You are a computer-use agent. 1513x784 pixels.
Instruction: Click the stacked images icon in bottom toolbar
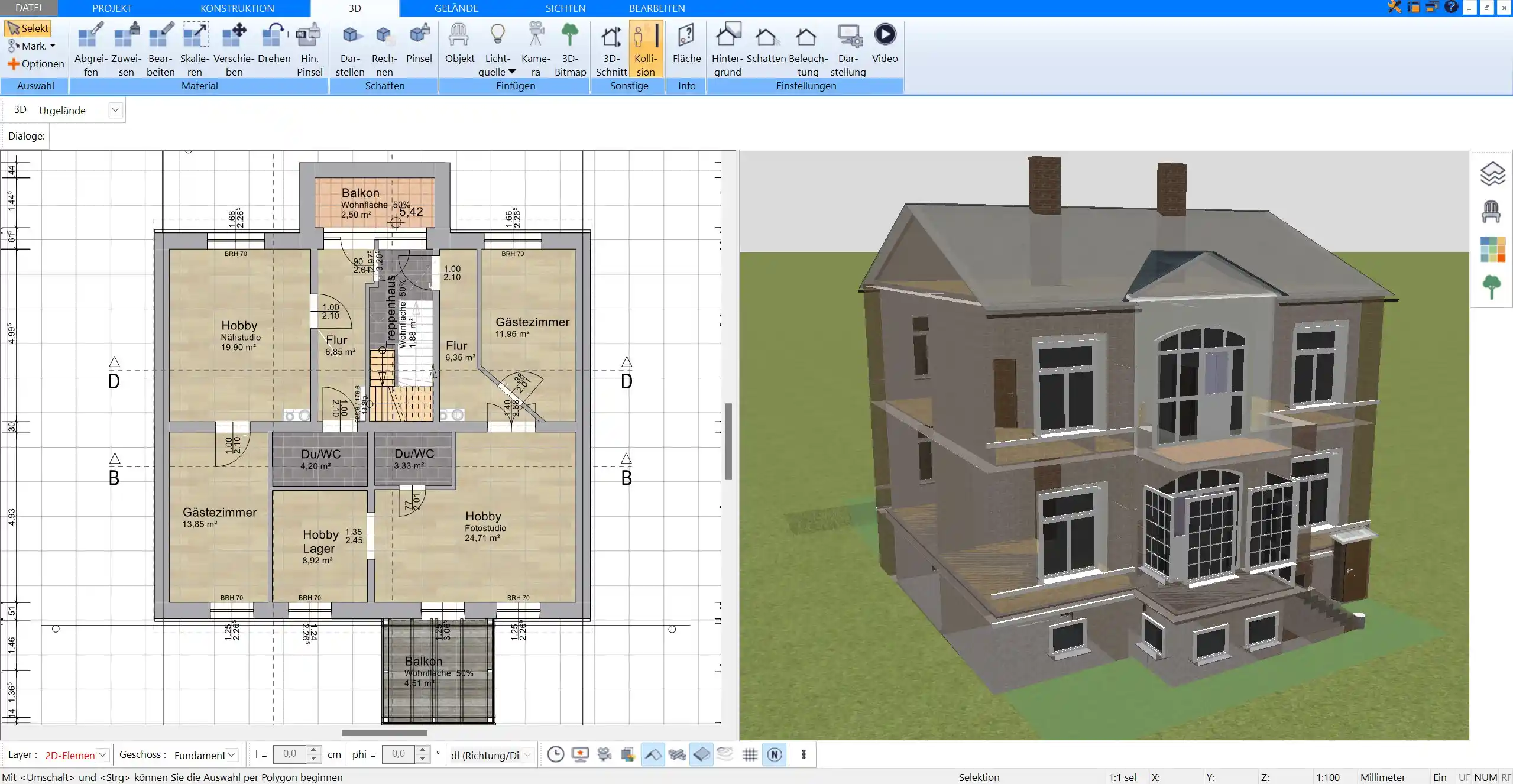(628, 754)
